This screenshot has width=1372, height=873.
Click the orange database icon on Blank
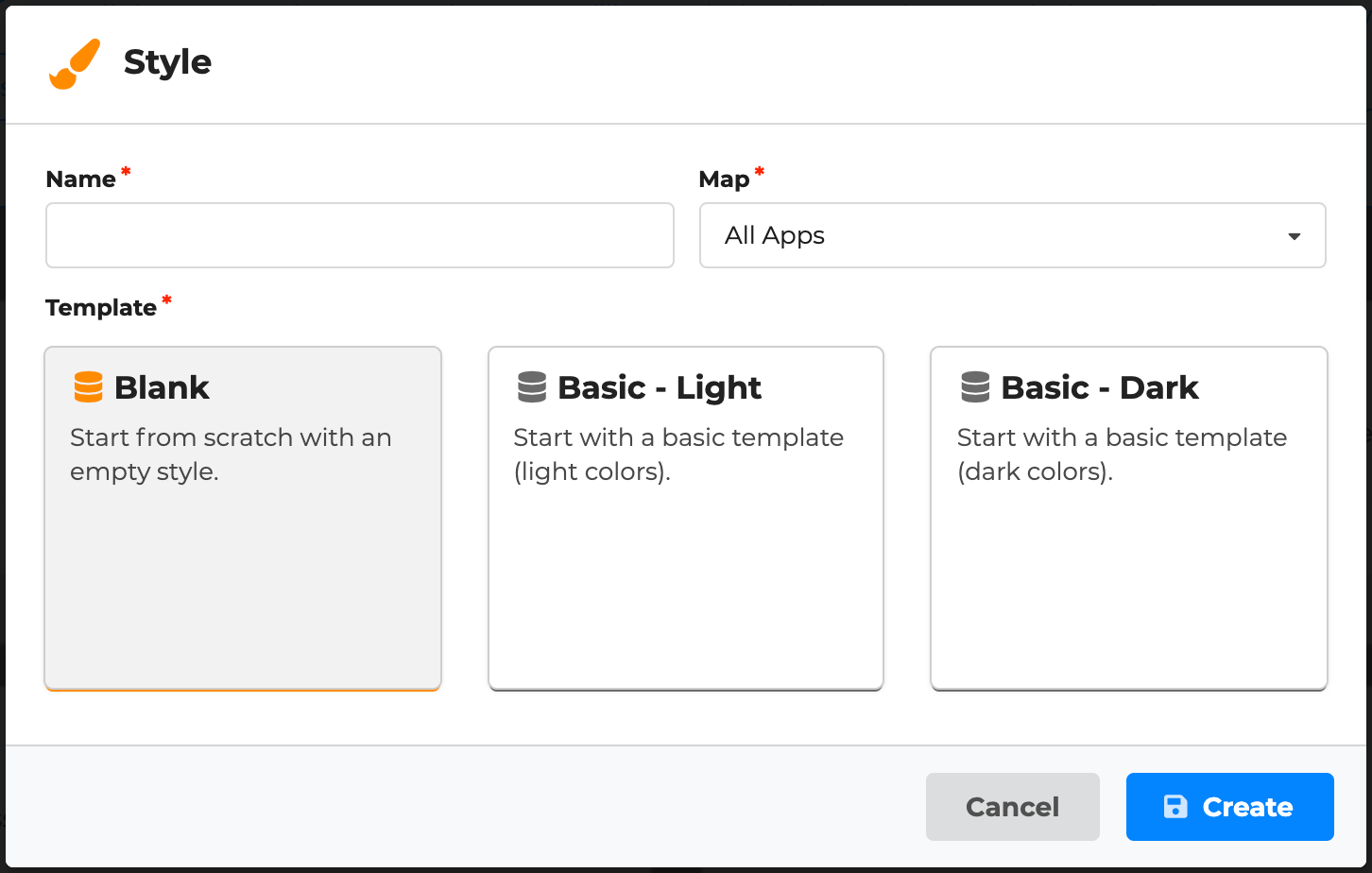coord(88,387)
